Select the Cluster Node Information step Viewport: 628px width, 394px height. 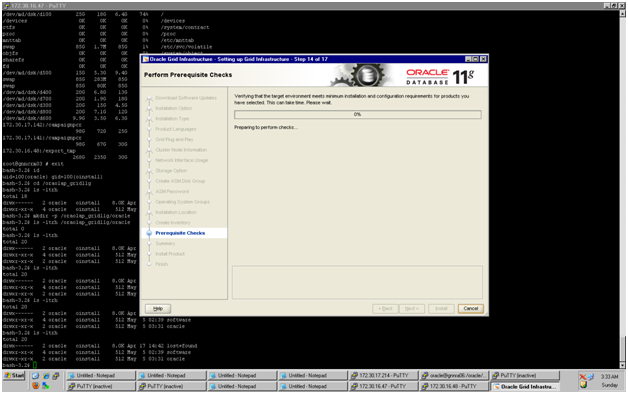click(181, 150)
